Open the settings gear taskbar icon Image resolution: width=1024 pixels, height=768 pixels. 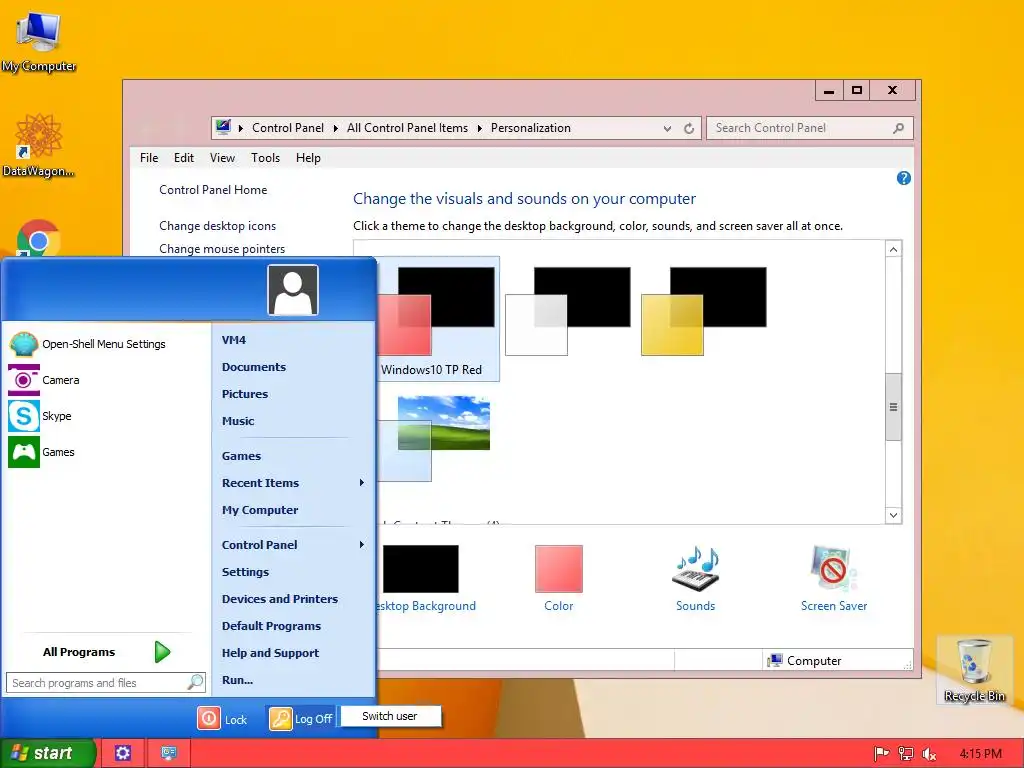click(x=123, y=753)
